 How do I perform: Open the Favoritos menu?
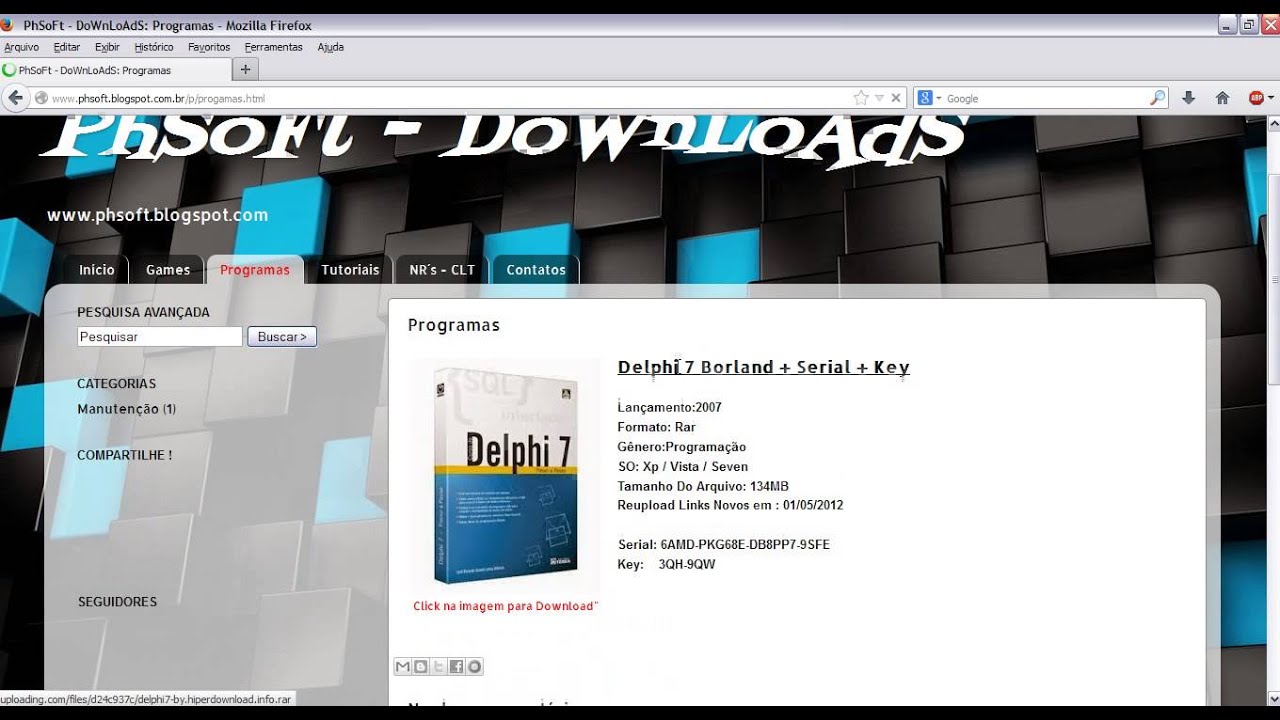(209, 47)
